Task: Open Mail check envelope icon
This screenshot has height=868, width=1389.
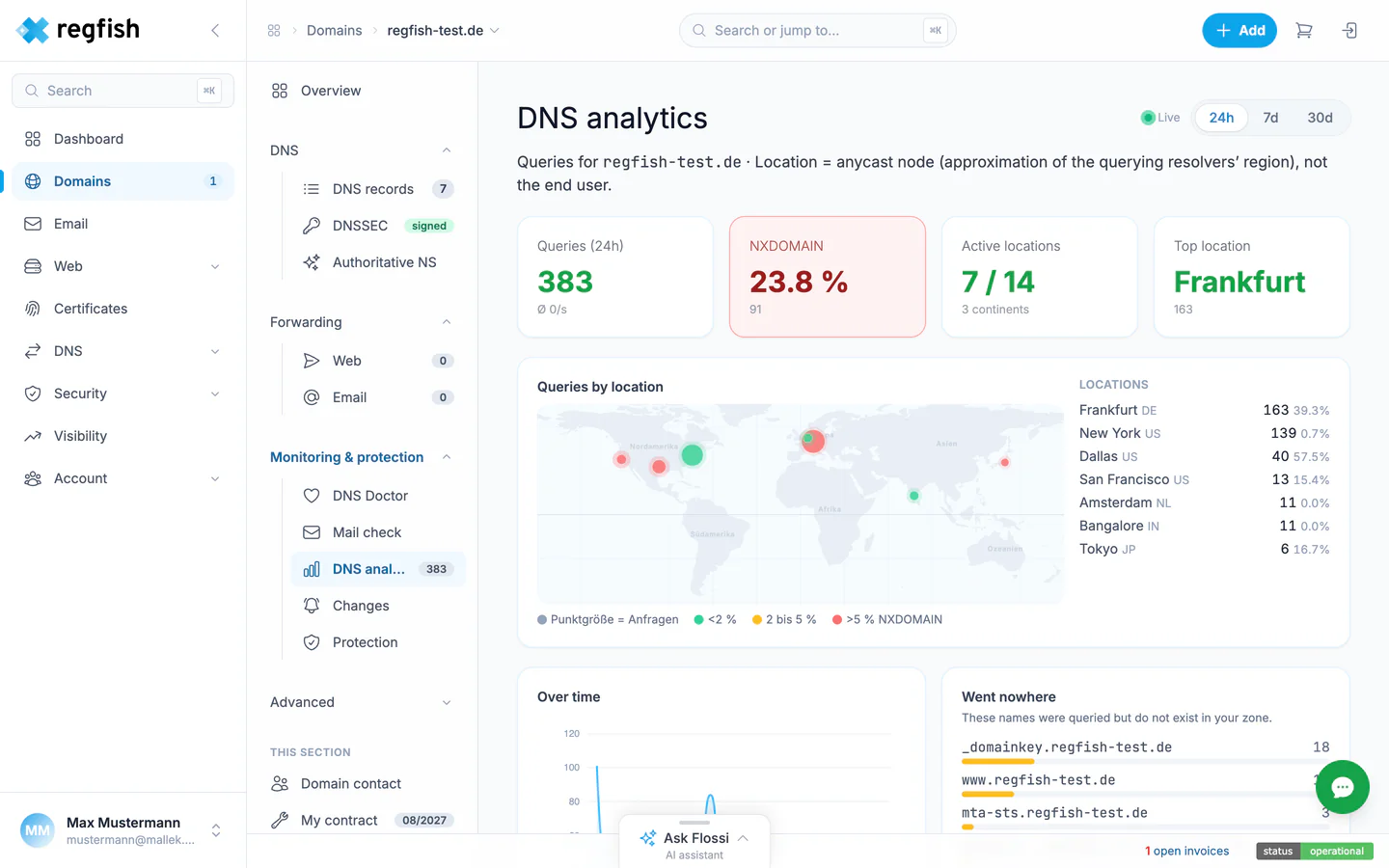Action: click(x=312, y=532)
